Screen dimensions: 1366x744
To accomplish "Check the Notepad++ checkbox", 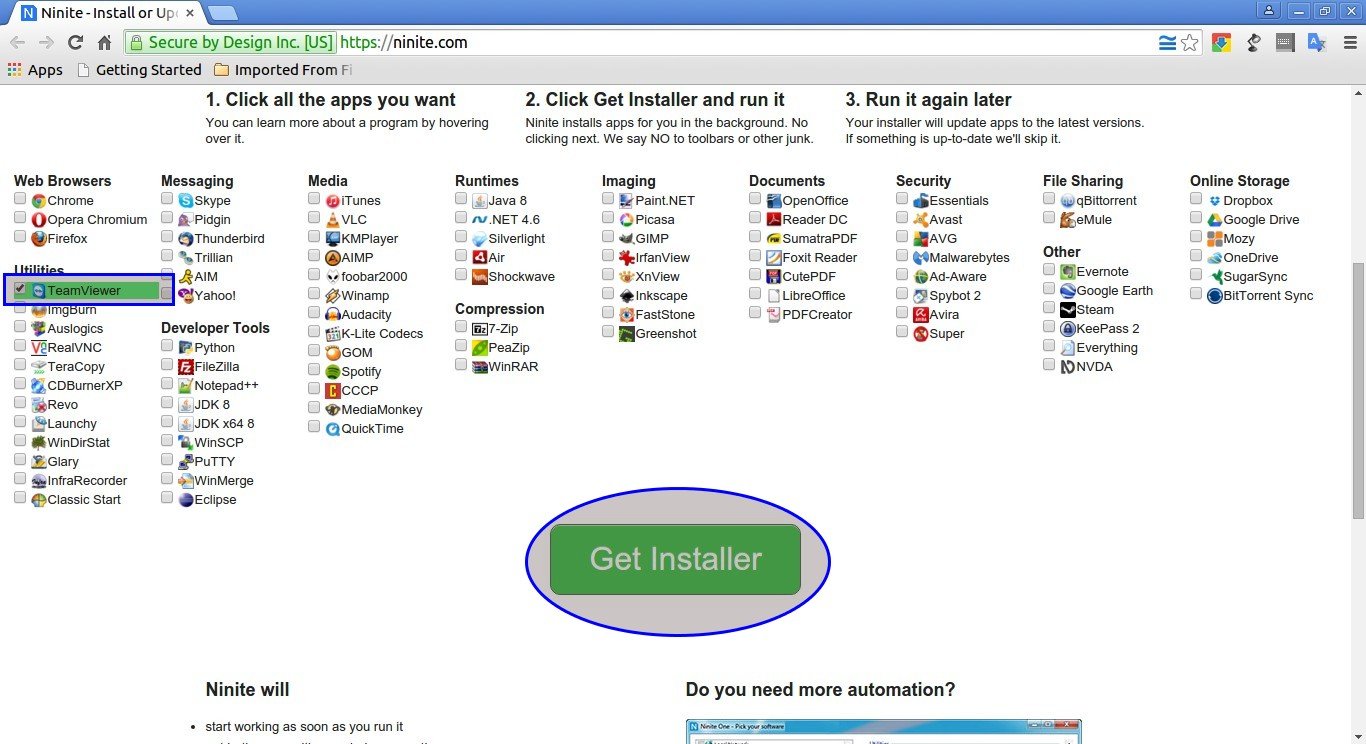I will (167, 385).
